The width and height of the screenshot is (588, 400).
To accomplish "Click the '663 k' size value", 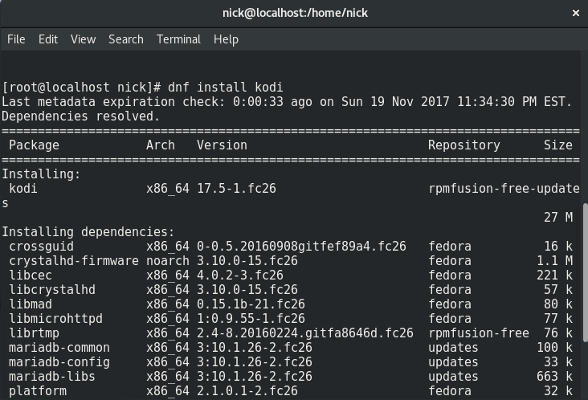I will pos(555,376).
